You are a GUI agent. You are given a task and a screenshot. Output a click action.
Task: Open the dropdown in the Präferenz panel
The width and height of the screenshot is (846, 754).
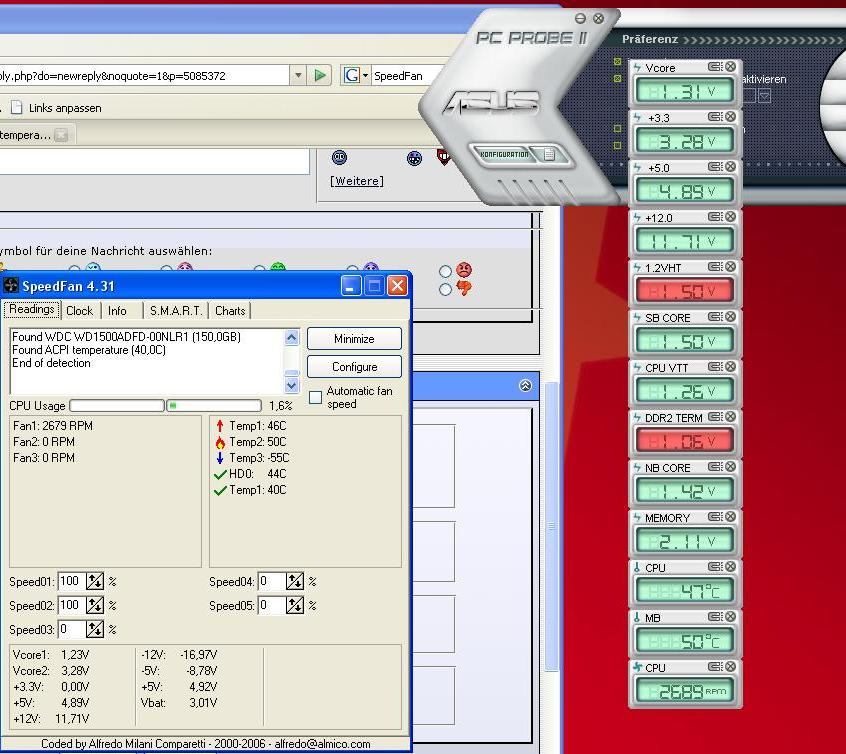pos(765,96)
